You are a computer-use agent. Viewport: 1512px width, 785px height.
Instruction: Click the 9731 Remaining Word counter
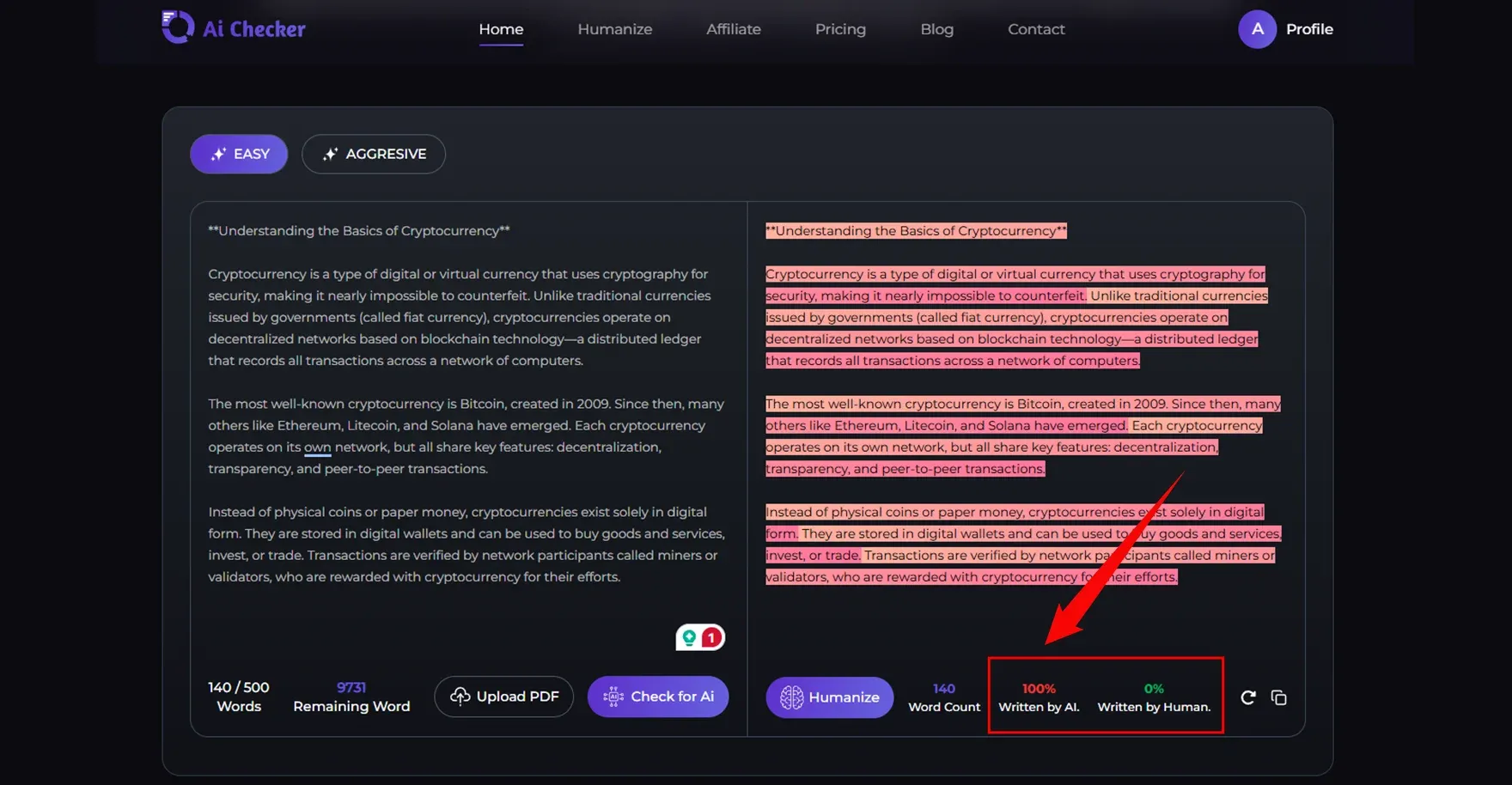[351, 697]
